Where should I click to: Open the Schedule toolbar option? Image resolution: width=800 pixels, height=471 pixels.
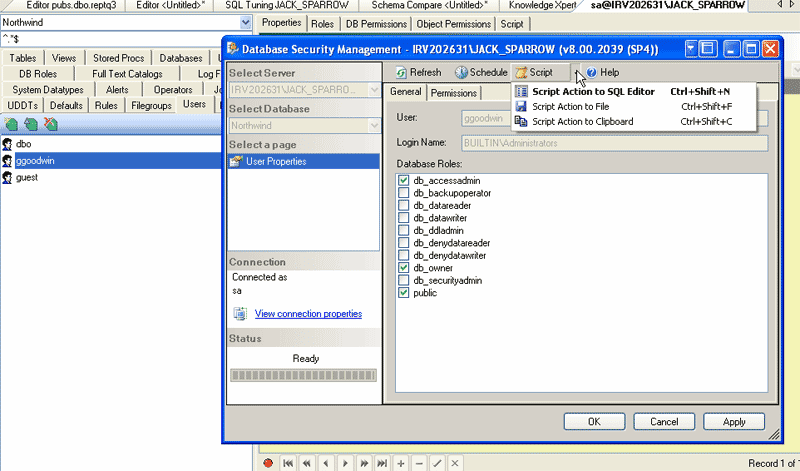481,72
